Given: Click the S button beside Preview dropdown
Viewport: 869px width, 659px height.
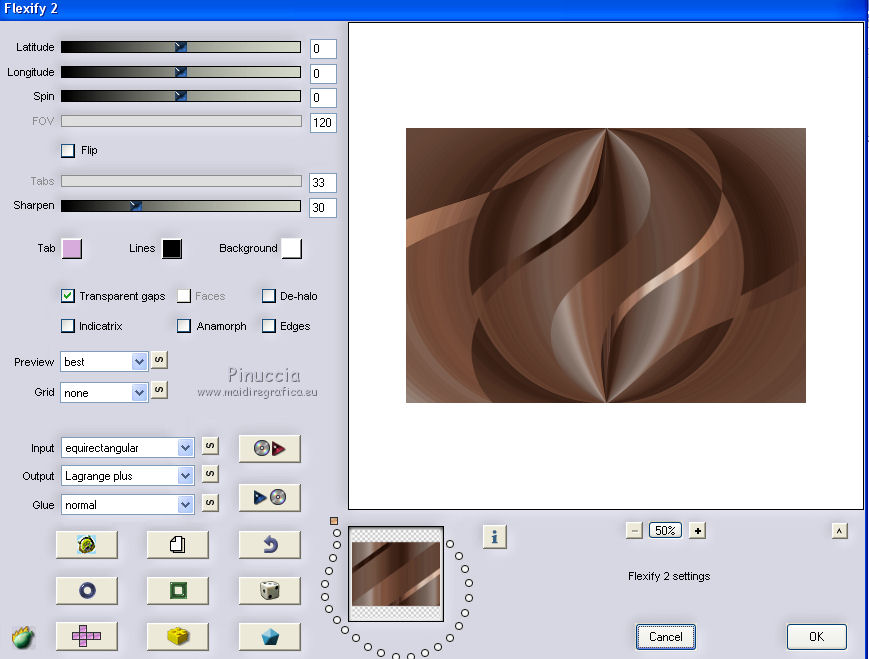Looking at the screenshot, I should click(x=159, y=360).
